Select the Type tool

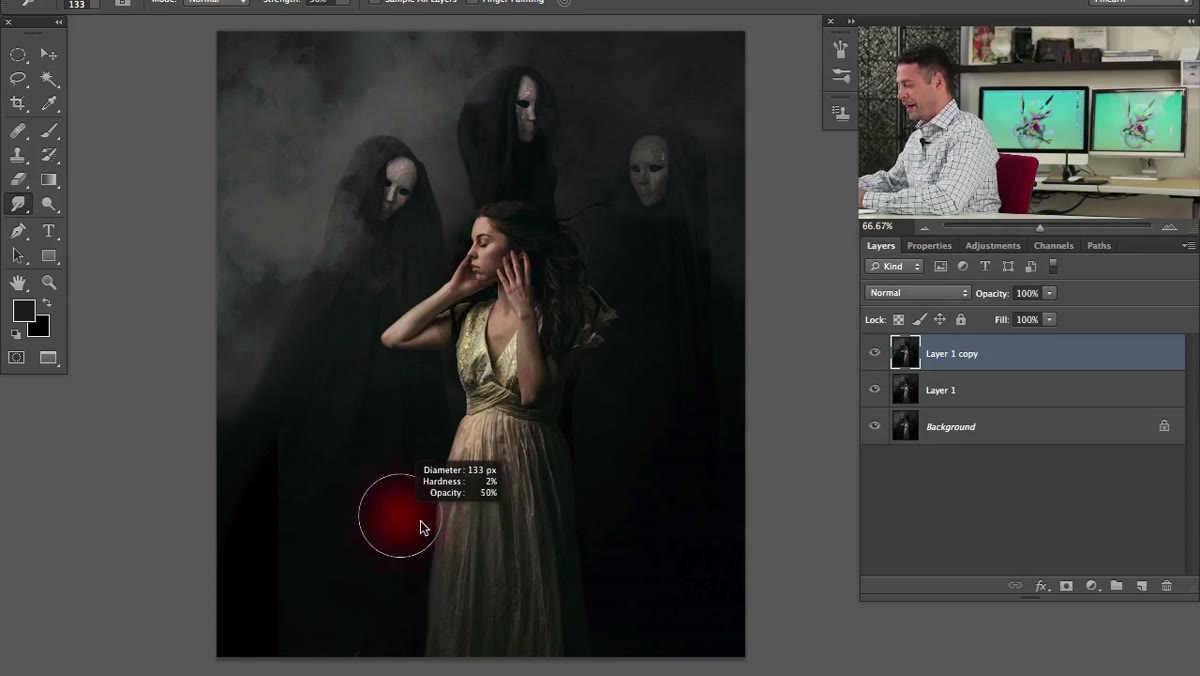(x=48, y=231)
